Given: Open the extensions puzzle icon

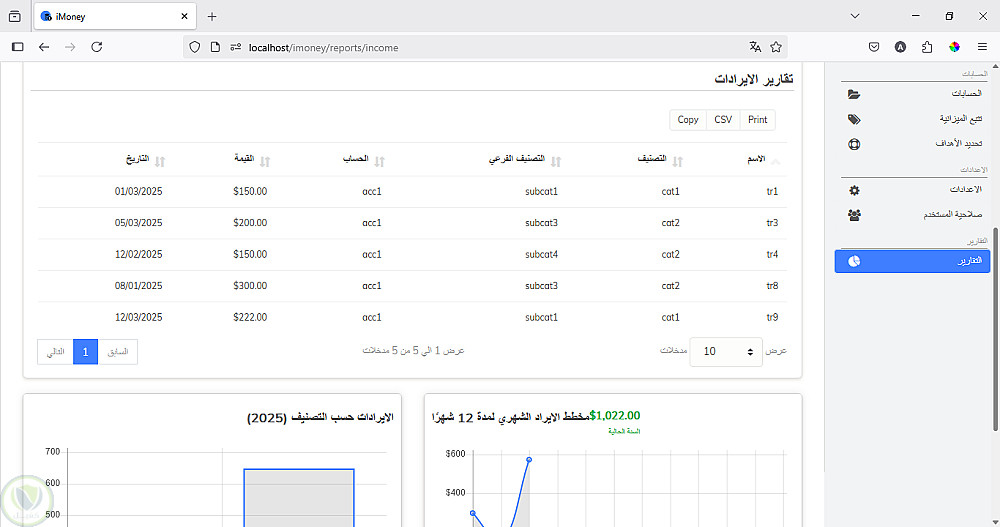Looking at the screenshot, I should pyautogui.click(x=927, y=47).
